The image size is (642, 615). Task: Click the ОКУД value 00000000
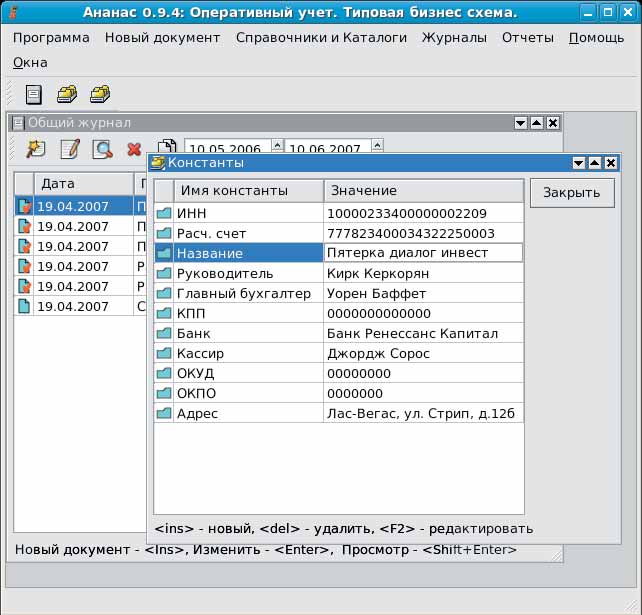359,373
